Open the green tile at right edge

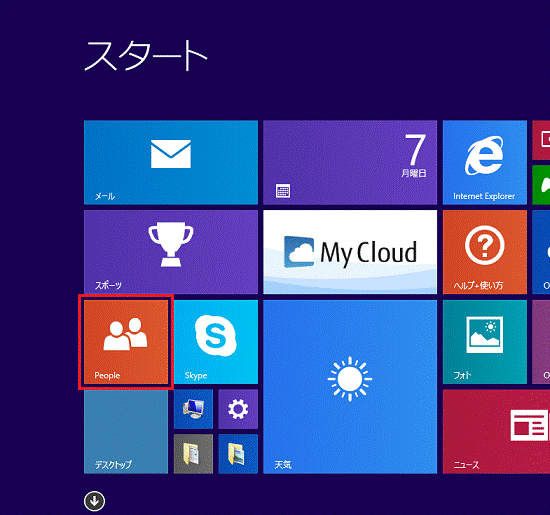pos(541,185)
